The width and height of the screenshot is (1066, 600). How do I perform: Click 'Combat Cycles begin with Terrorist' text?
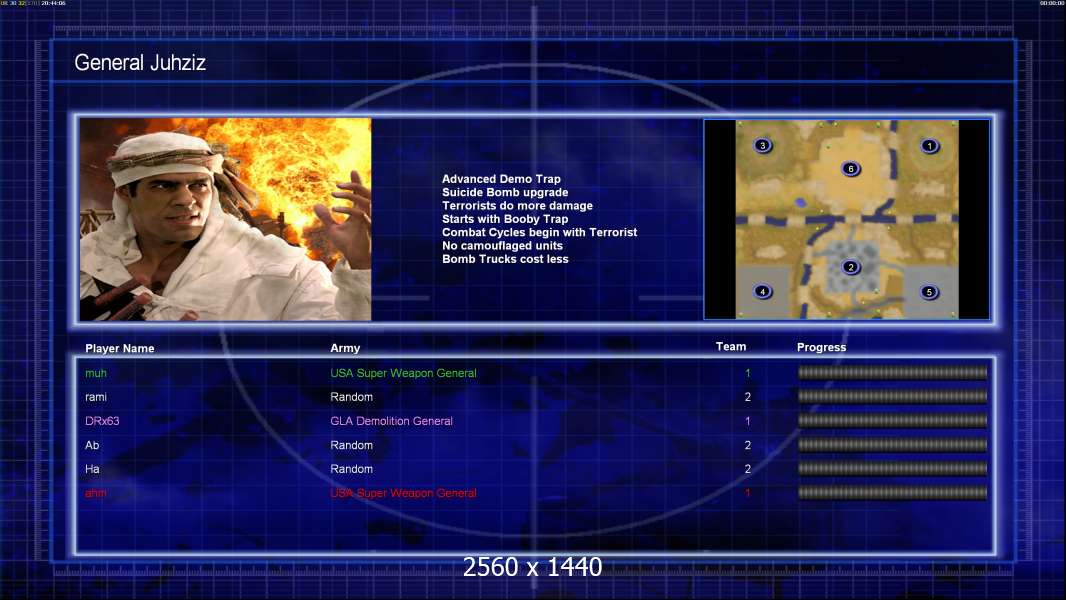pos(540,232)
